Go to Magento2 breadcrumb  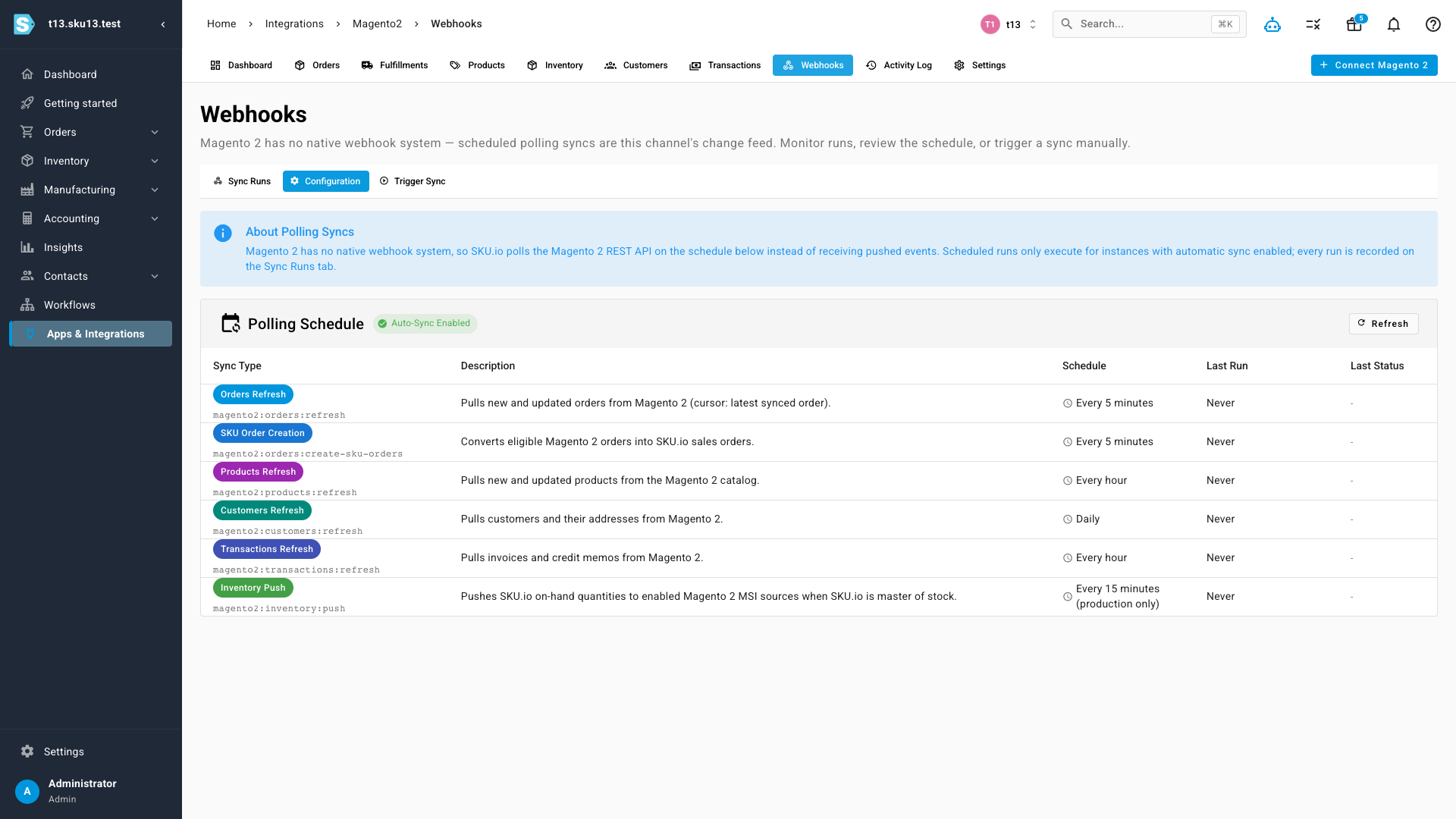pos(377,24)
